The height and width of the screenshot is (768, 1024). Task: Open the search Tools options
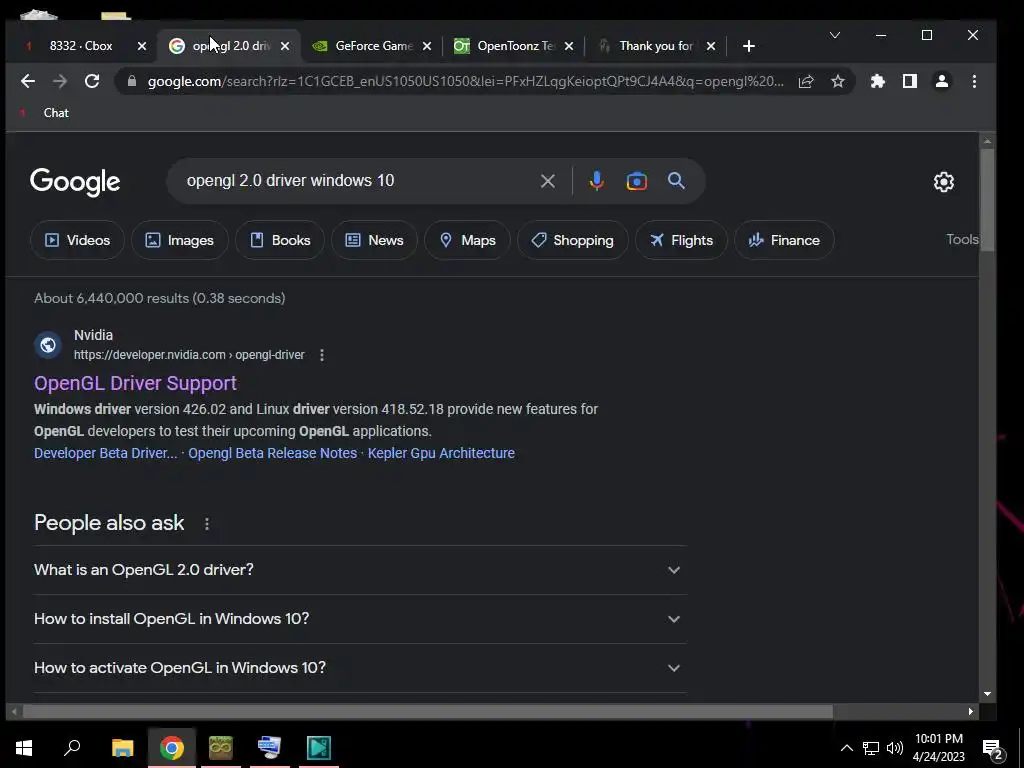coord(962,240)
